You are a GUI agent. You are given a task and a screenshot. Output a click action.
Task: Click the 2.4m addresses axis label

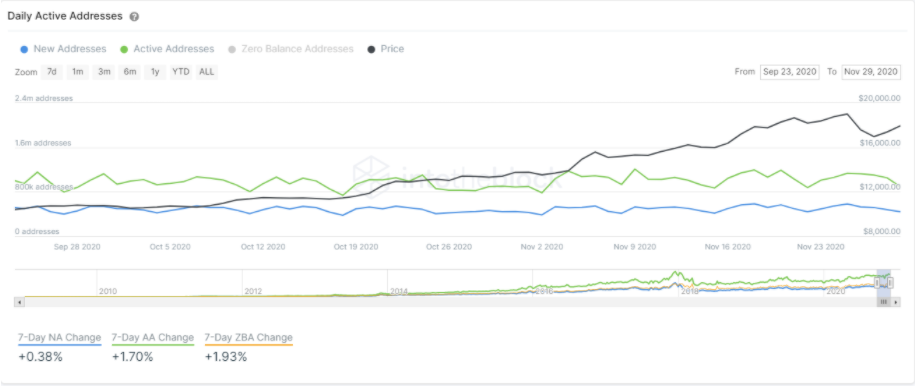[44, 98]
